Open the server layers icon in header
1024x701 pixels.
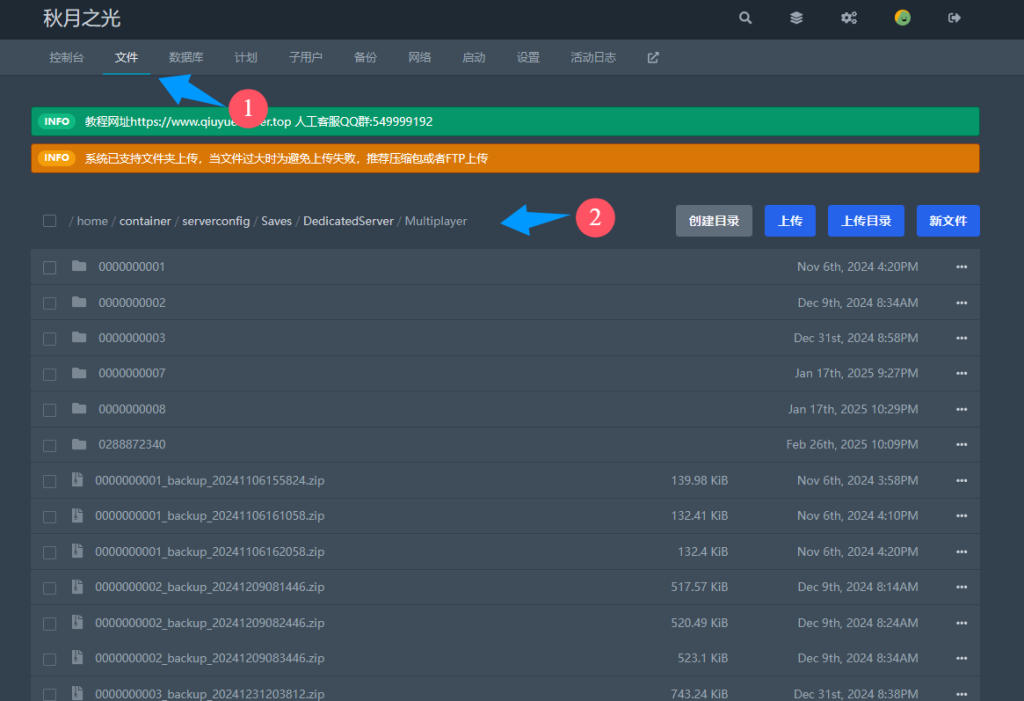[796, 18]
